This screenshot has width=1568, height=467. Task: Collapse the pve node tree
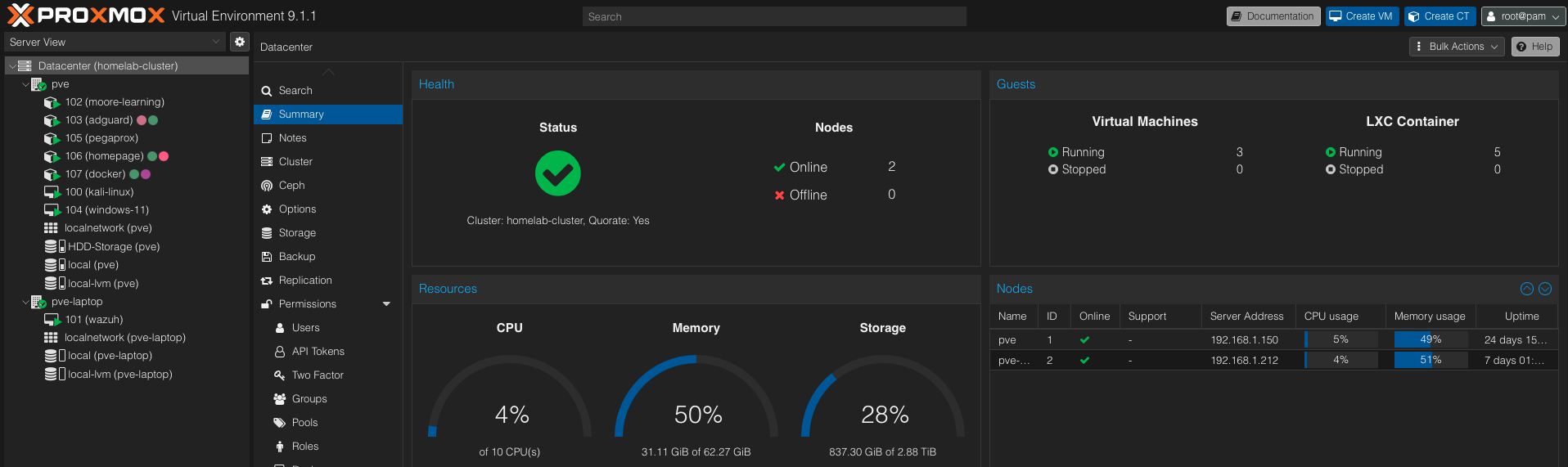coord(25,84)
